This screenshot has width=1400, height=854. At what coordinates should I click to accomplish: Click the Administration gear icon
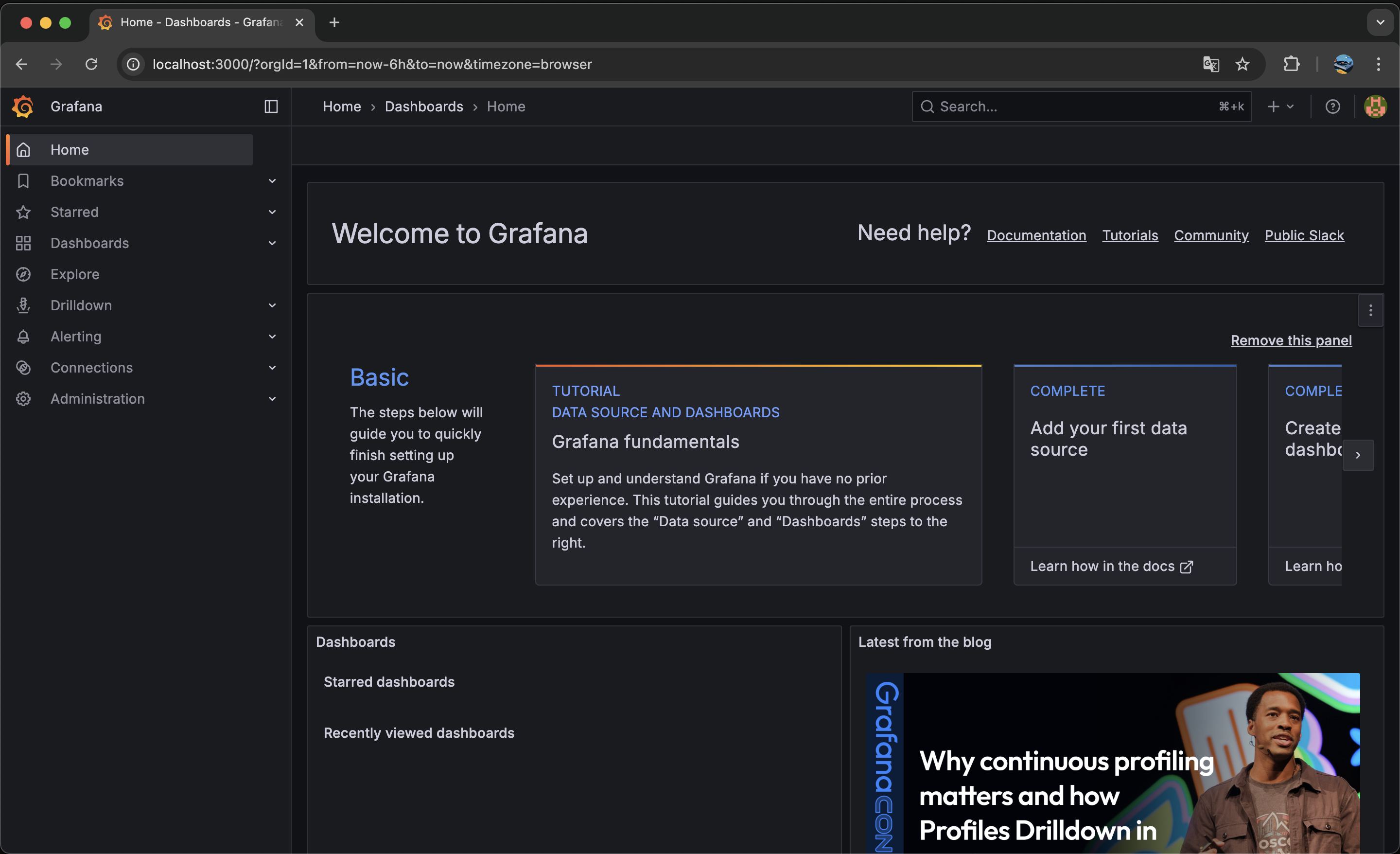coord(23,399)
